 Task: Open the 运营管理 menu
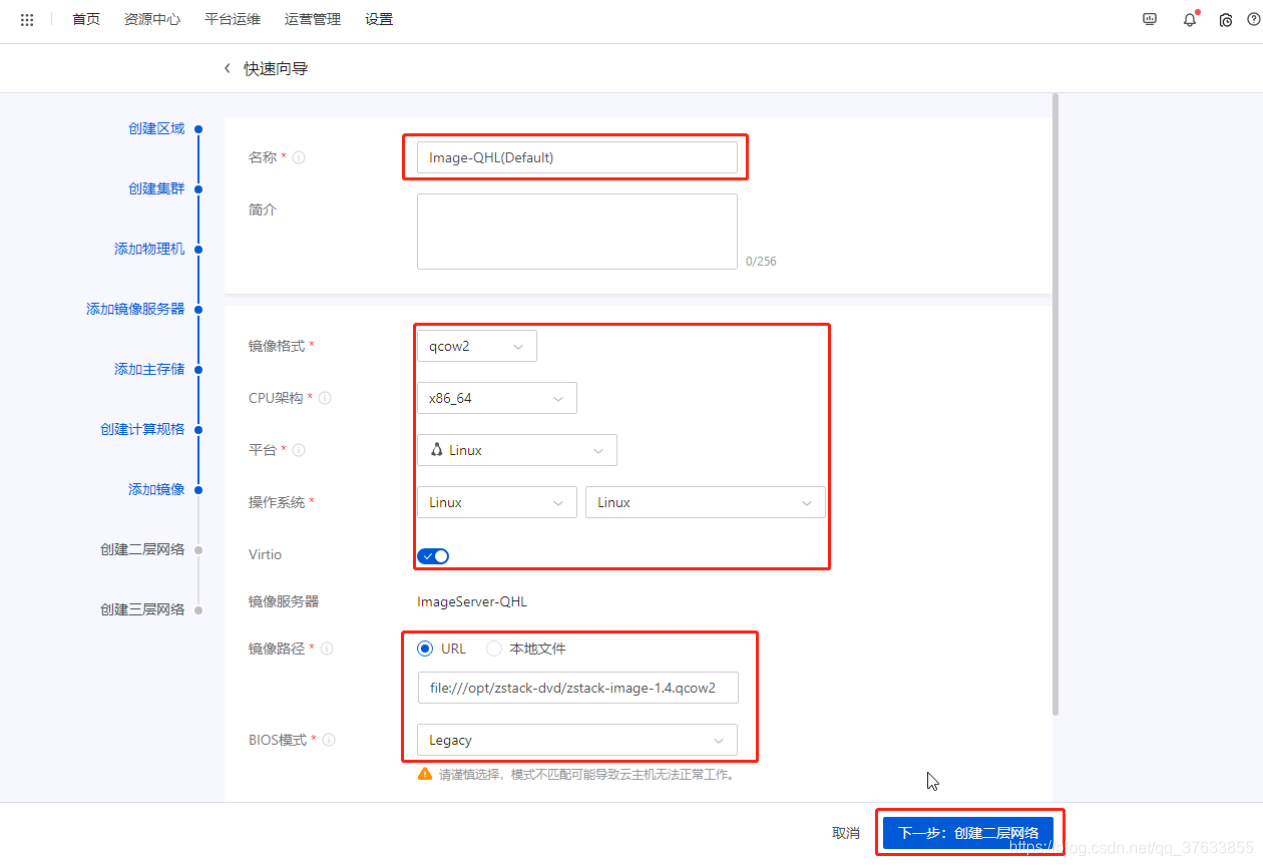tap(312, 19)
